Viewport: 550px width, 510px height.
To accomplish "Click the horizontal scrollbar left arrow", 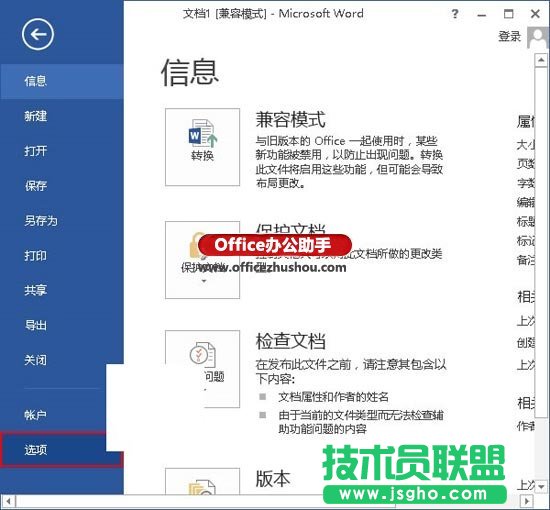I will (x=8, y=501).
